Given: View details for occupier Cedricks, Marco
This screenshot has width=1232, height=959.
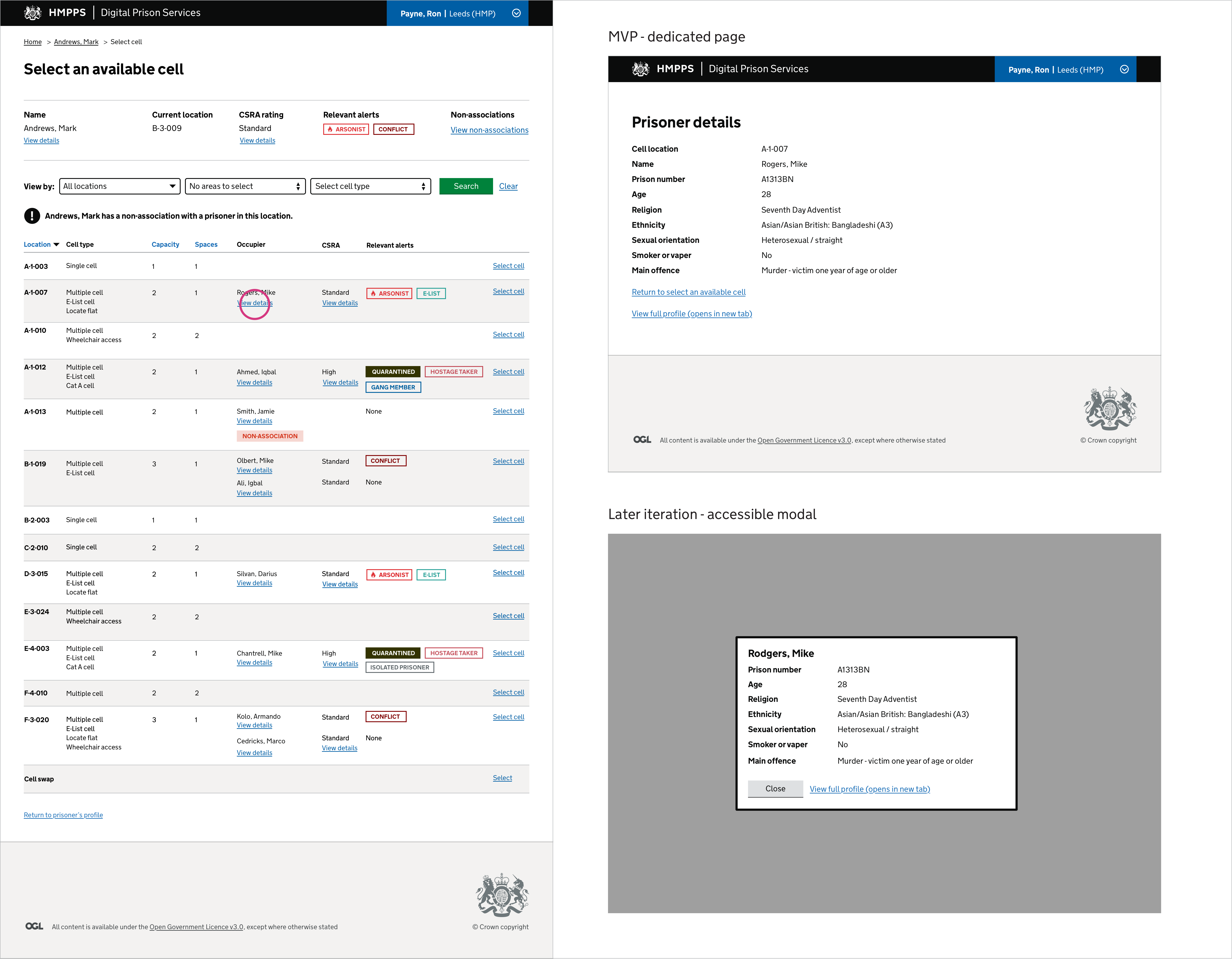Looking at the screenshot, I should click(x=254, y=753).
